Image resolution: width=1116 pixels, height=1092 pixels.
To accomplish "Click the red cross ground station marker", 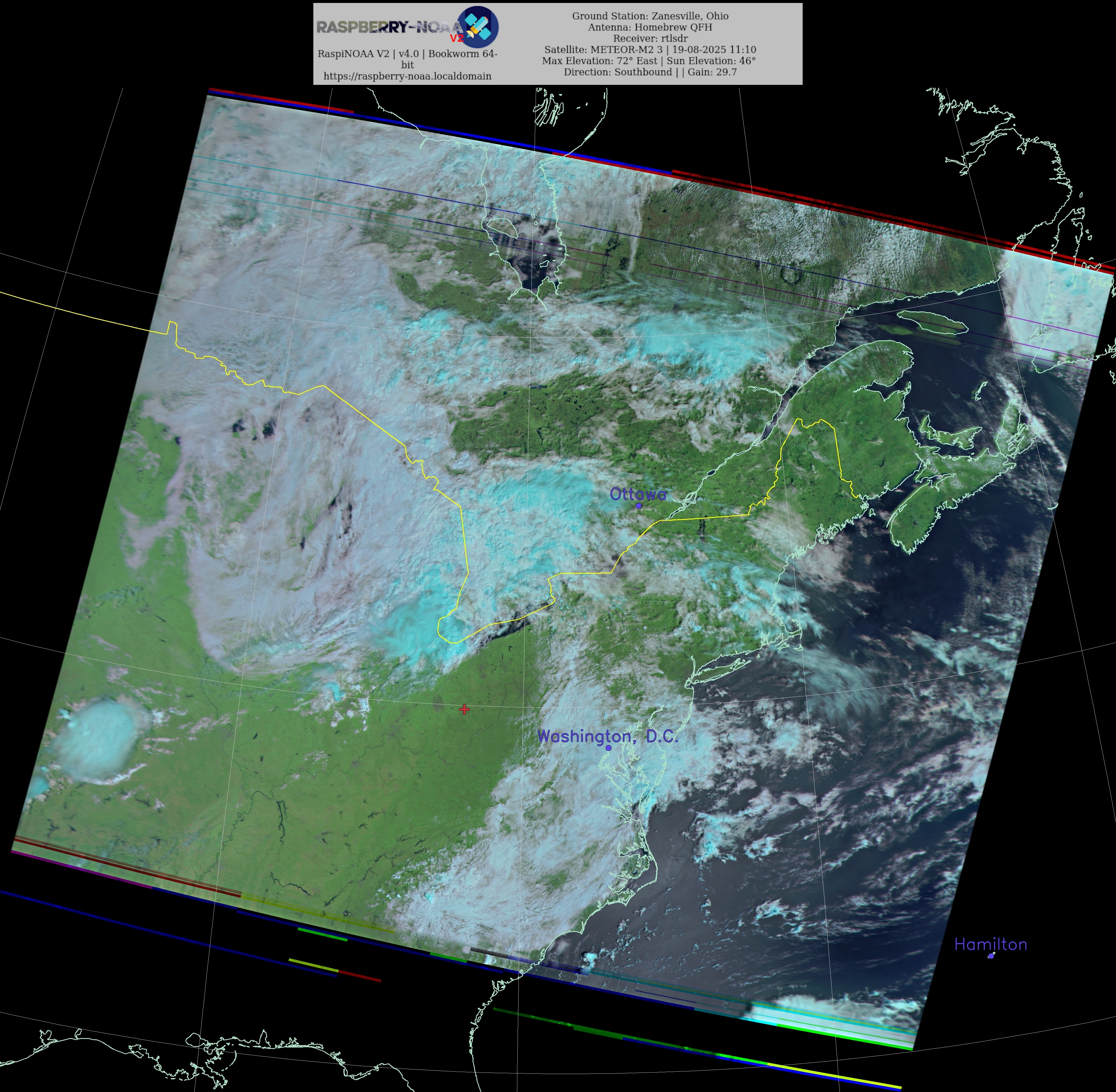I will (x=464, y=710).
